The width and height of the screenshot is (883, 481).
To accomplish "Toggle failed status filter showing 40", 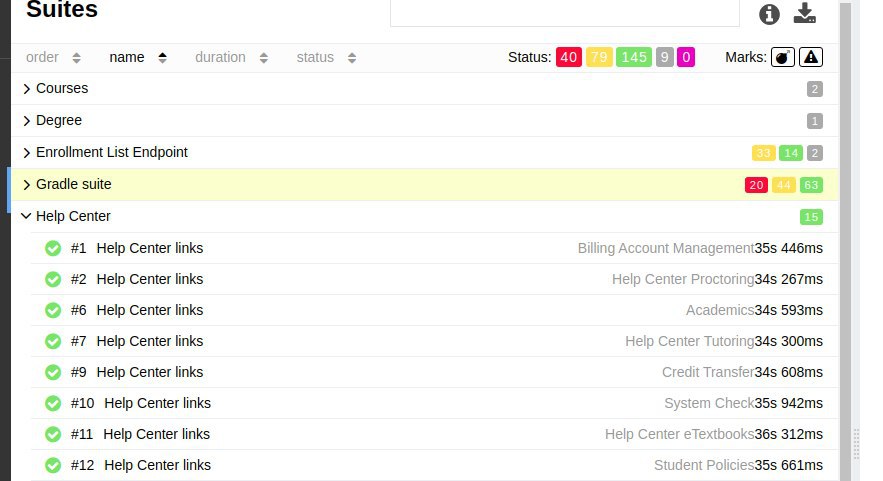I will tap(568, 57).
